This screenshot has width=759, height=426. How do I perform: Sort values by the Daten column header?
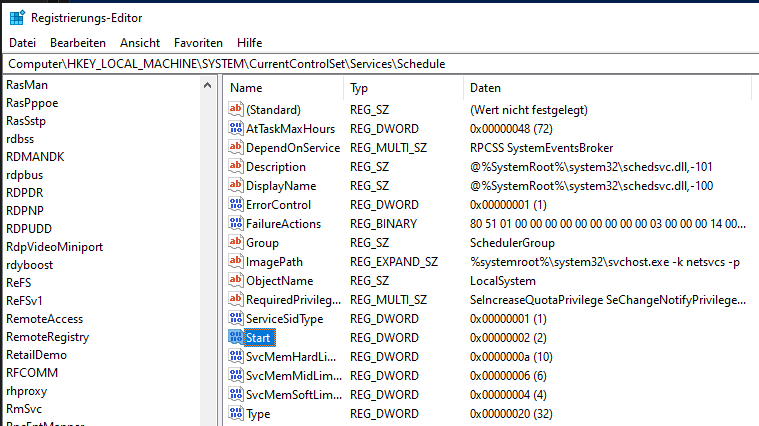607,88
